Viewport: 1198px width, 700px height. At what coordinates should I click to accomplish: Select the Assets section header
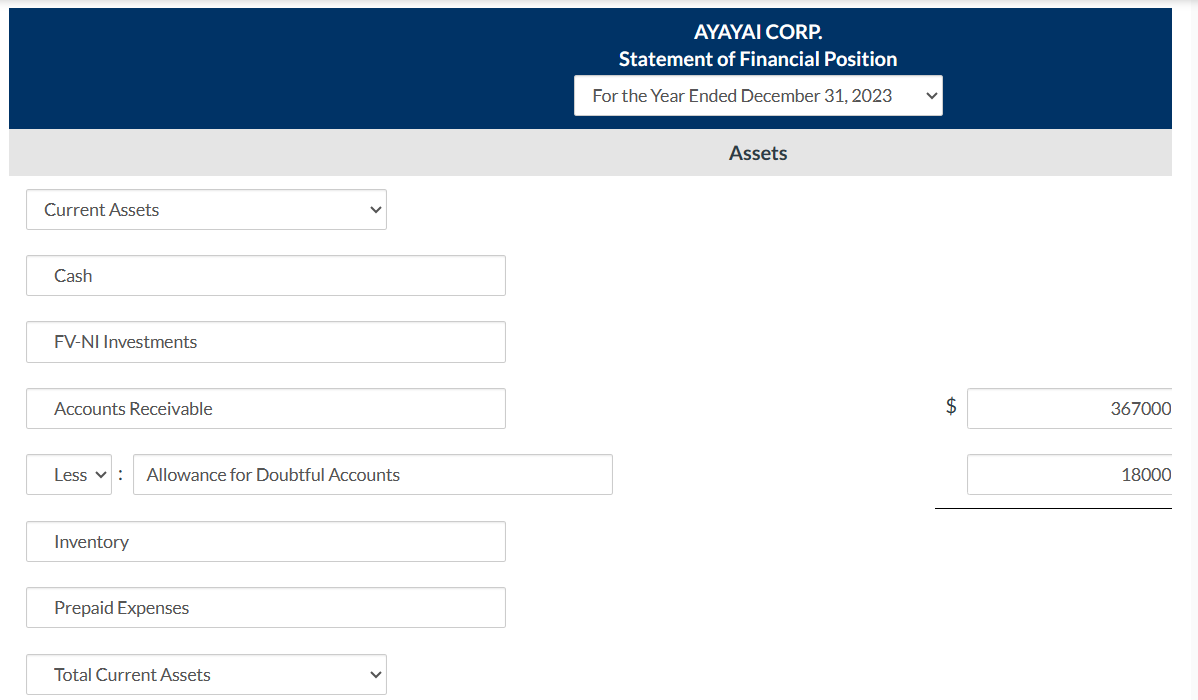point(757,152)
